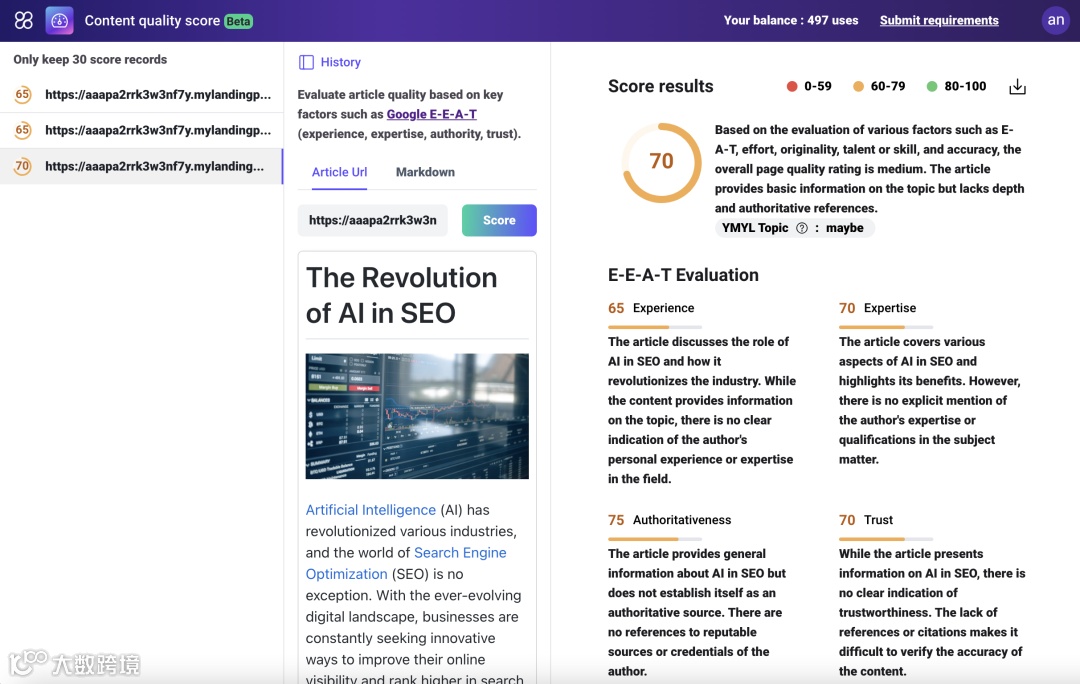Click the 'Score results' heading

(x=661, y=86)
